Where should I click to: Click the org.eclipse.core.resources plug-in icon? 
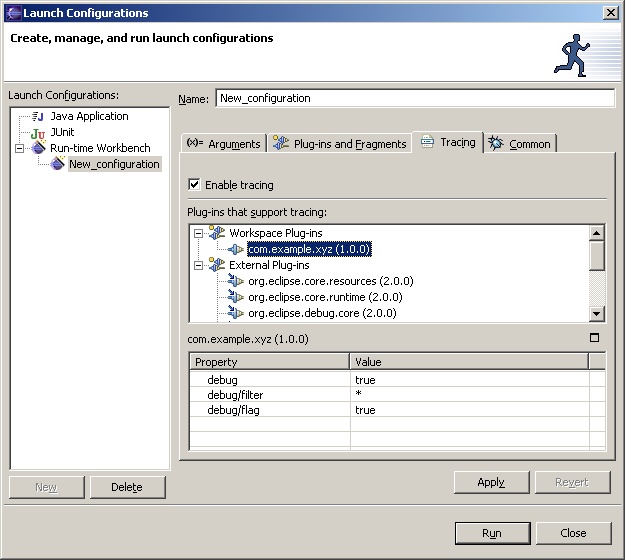236,281
